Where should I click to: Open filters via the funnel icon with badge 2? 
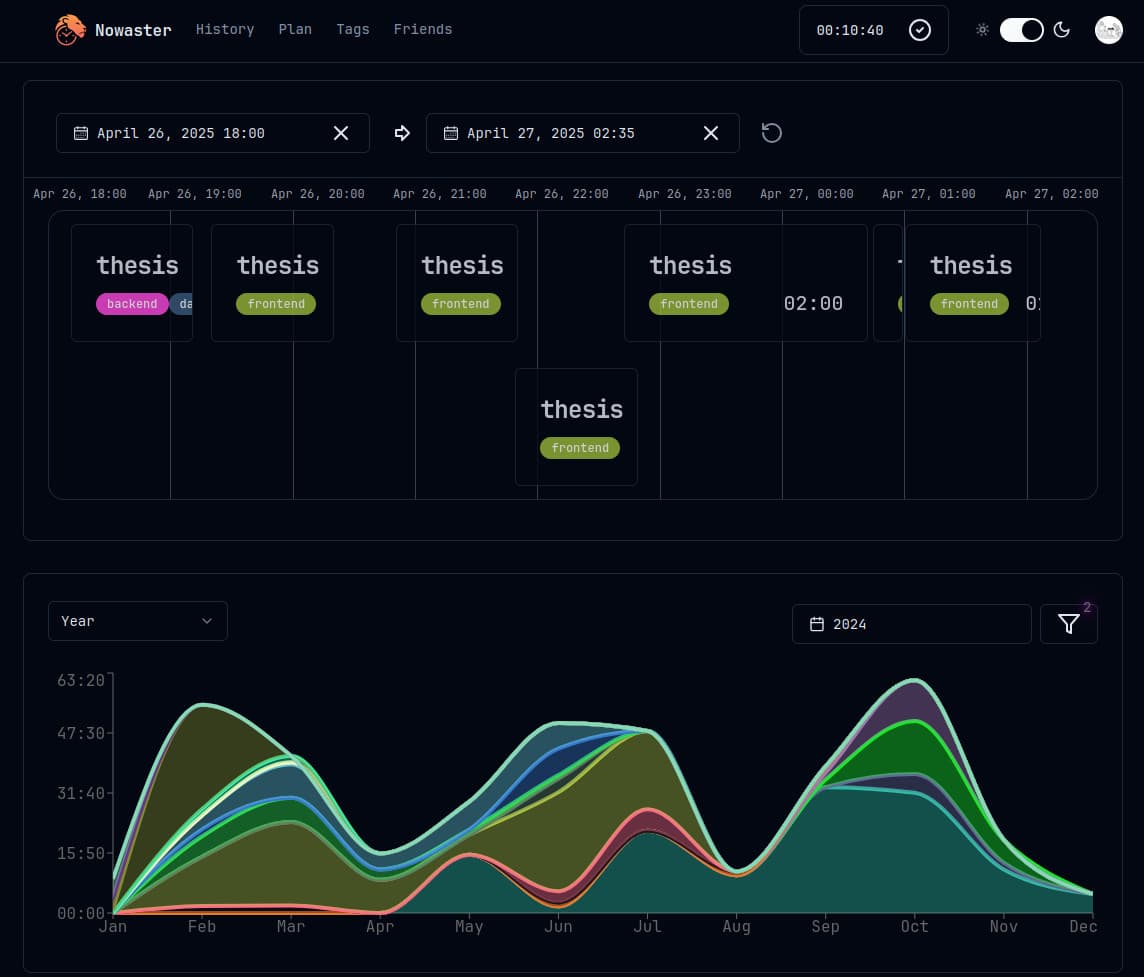tap(1068, 623)
